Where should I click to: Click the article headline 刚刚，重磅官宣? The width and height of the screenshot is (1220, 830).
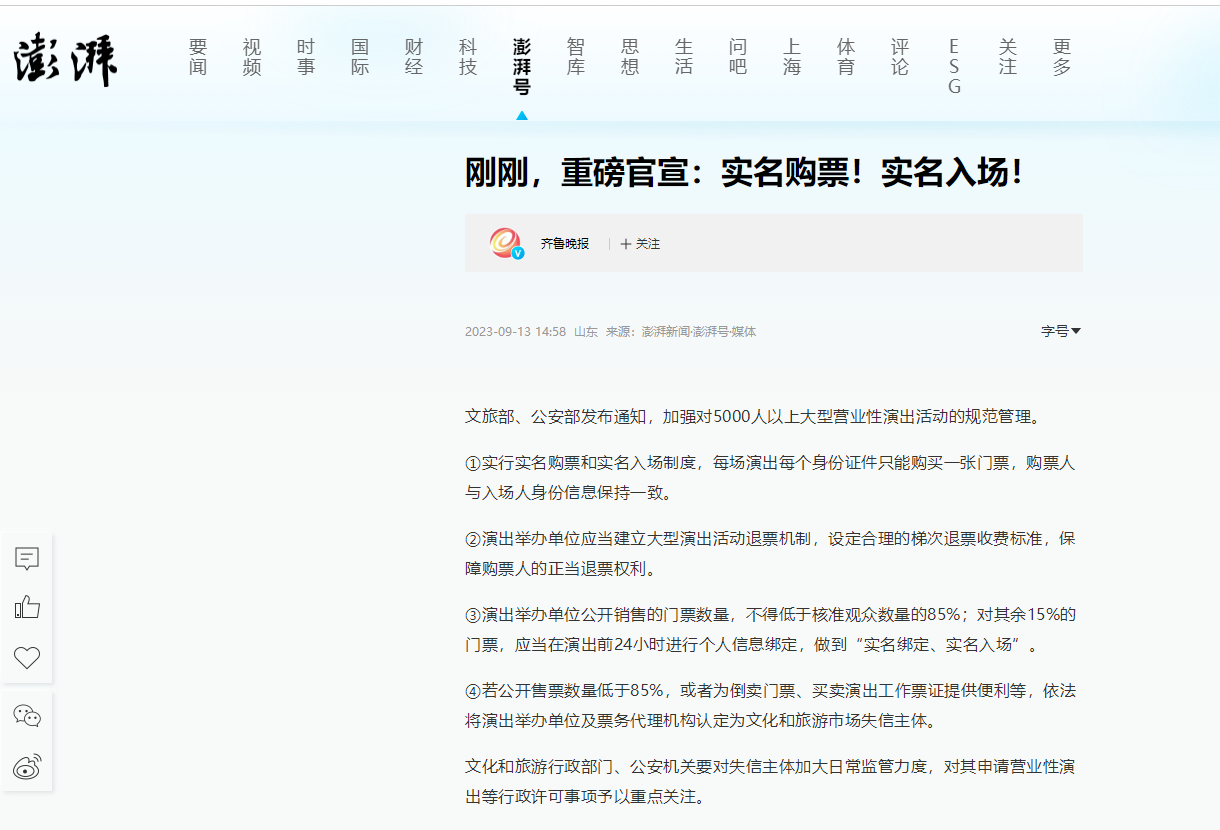point(745,173)
